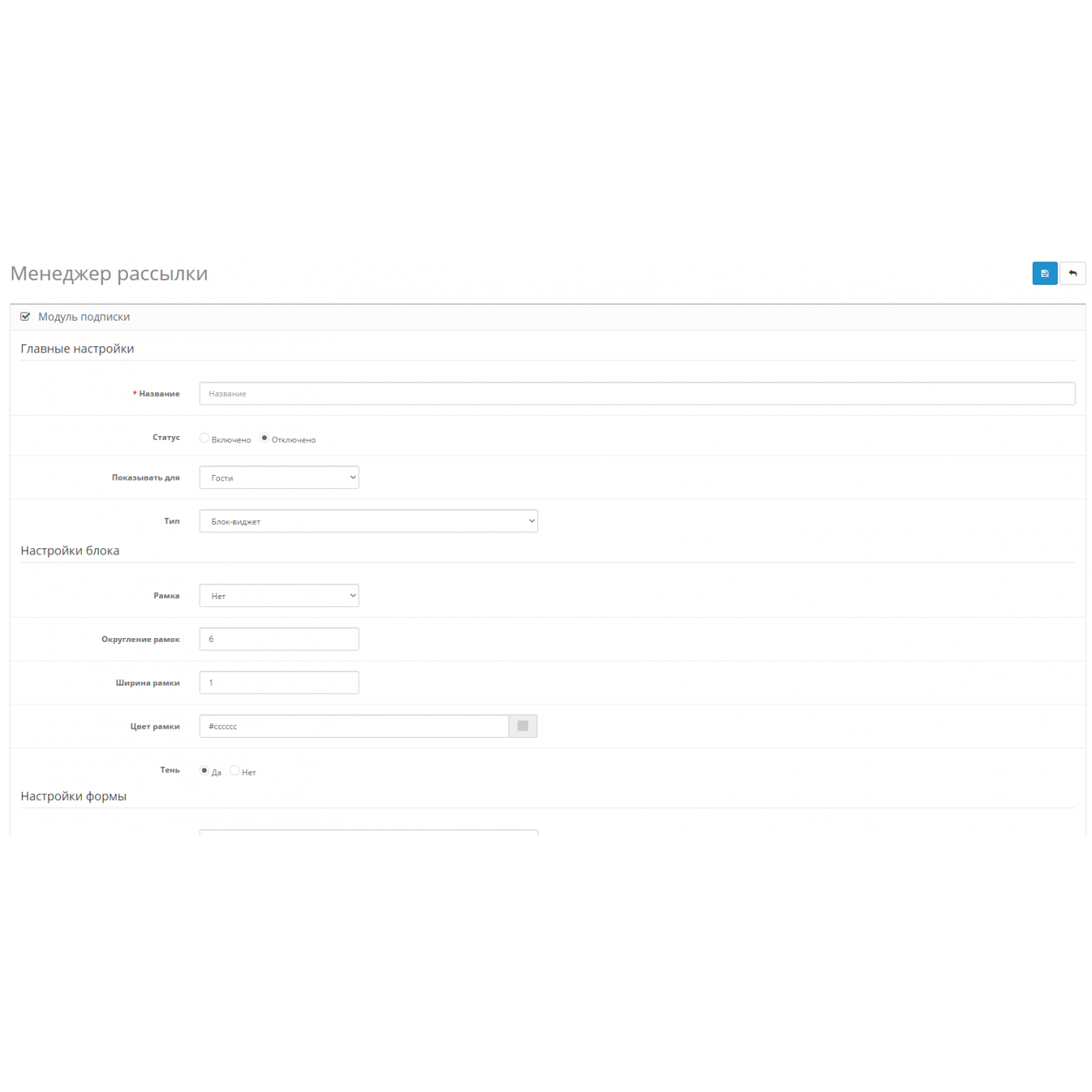Open the Рамка dropdown
The width and height of the screenshot is (1092, 1092).
[x=278, y=596]
